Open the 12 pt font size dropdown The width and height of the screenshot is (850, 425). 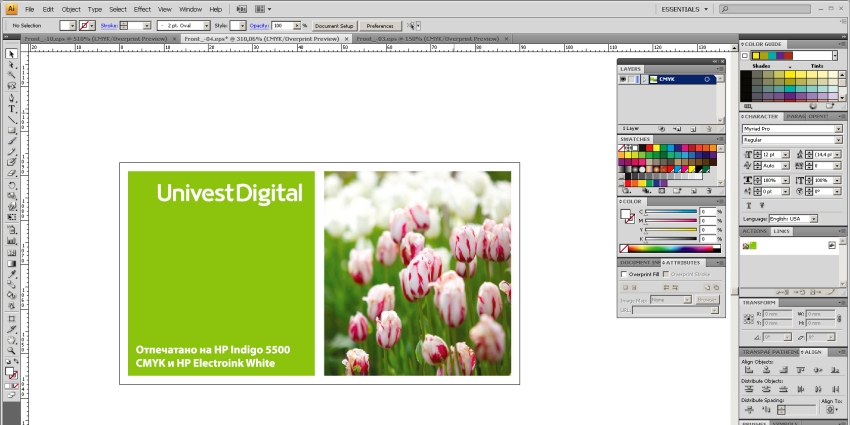[x=785, y=155]
